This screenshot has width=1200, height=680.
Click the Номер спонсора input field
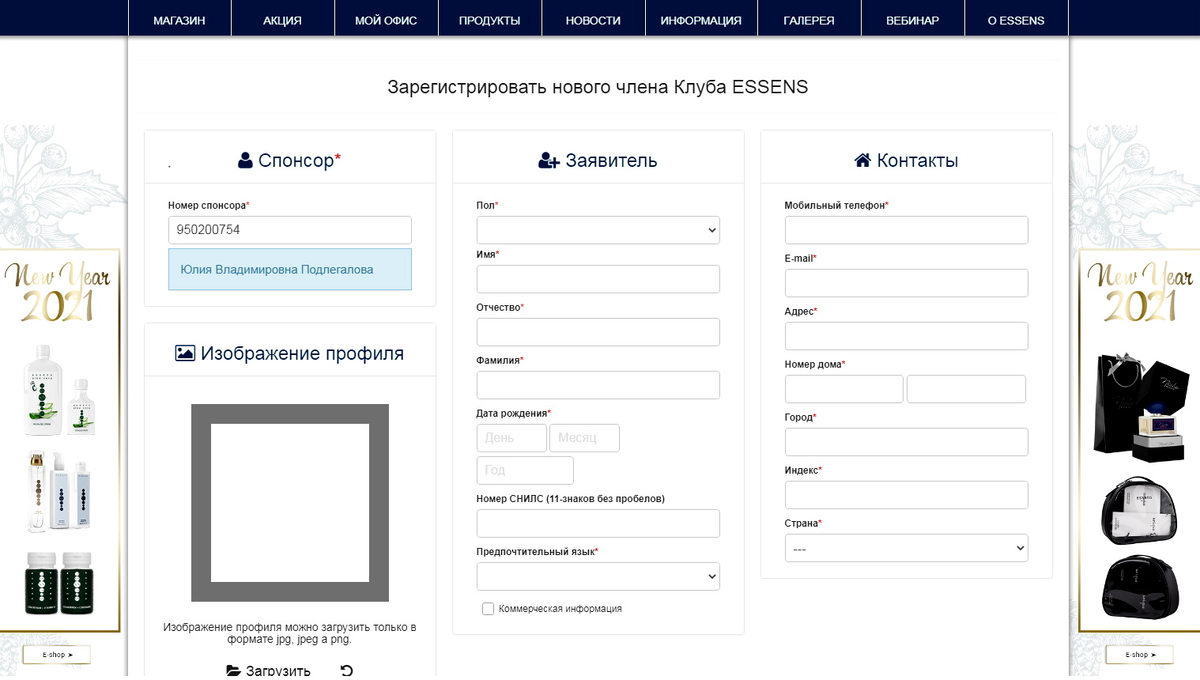[x=290, y=230]
